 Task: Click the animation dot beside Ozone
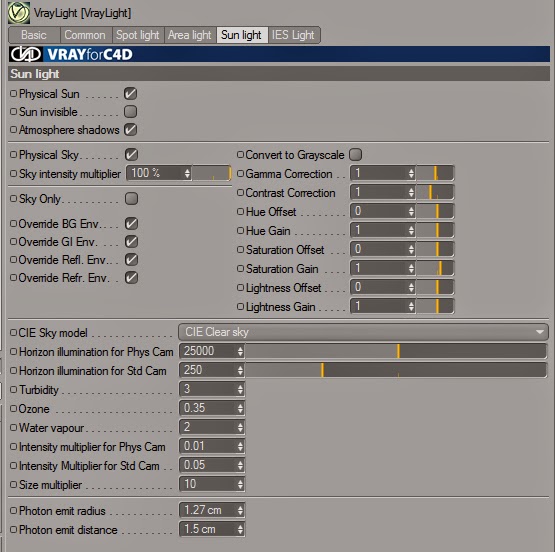(13, 408)
